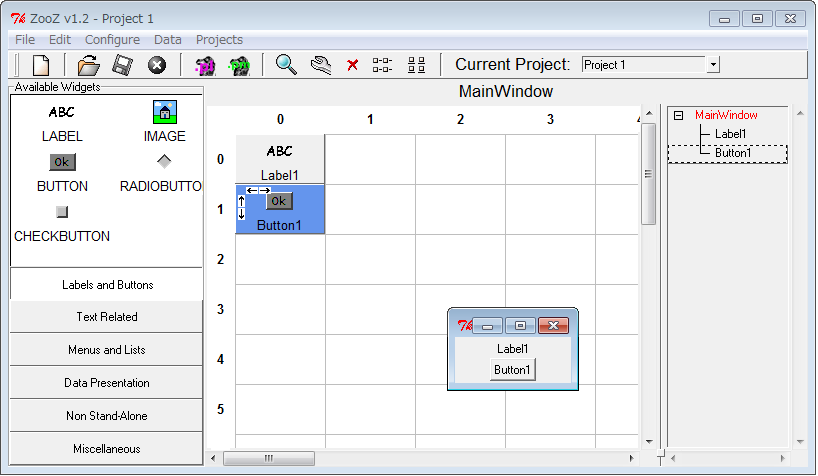Pick the IMAGE widget picture icon
Viewport: 818px width, 476px height.
click(x=165, y=112)
